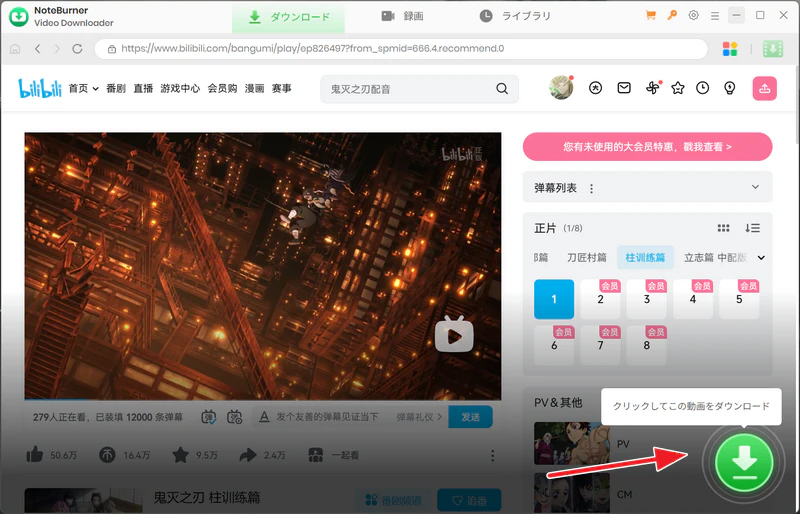800x514 pixels.
Task: Open 弹幕列表 three-dot options
Action: coord(591,189)
